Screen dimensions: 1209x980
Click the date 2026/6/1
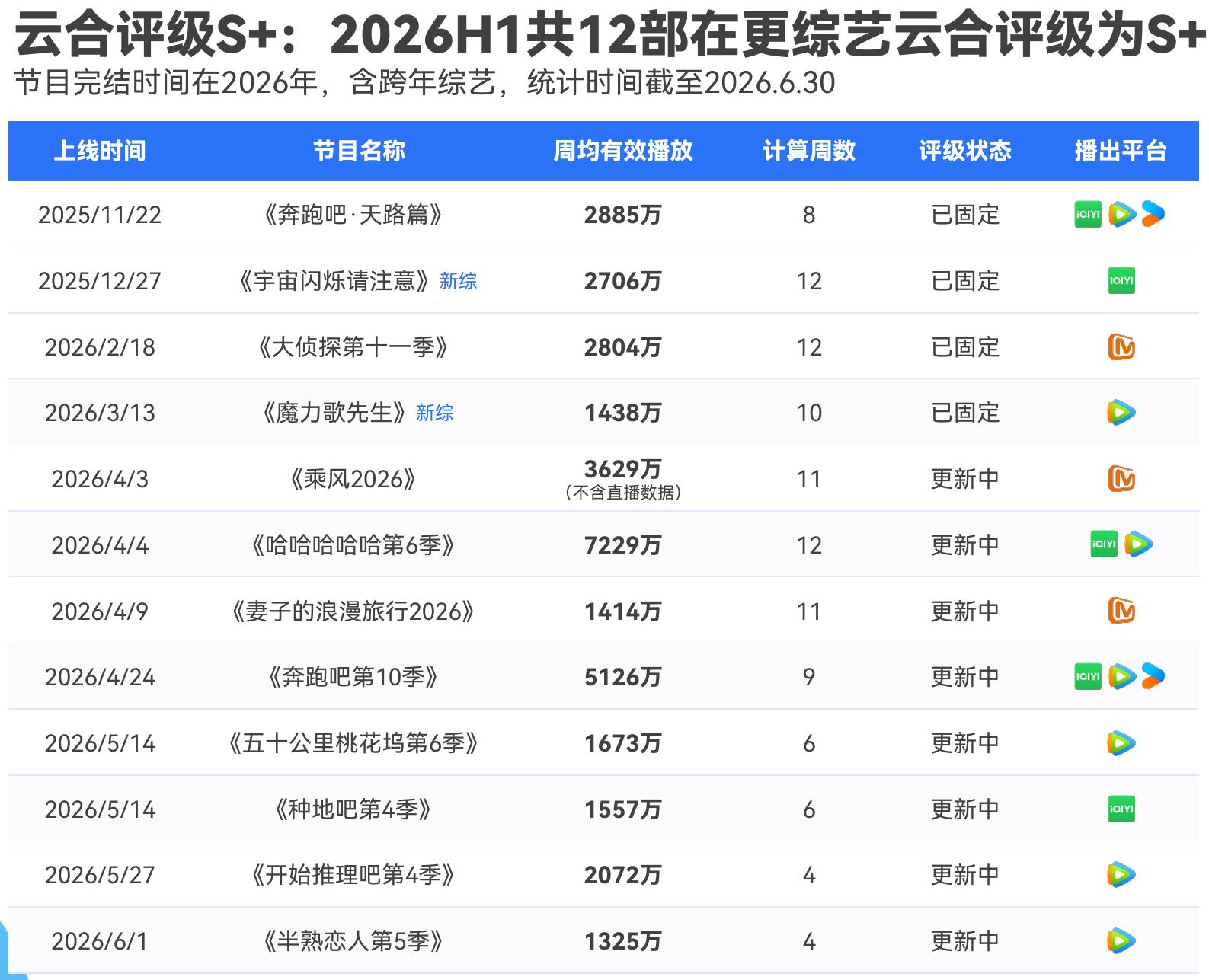(x=100, y=941)
